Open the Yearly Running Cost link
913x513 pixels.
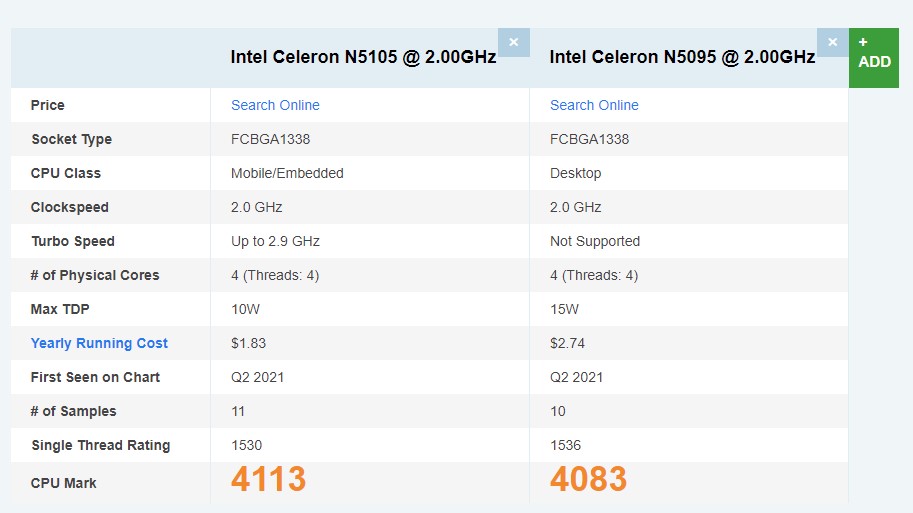coord(99,343)
